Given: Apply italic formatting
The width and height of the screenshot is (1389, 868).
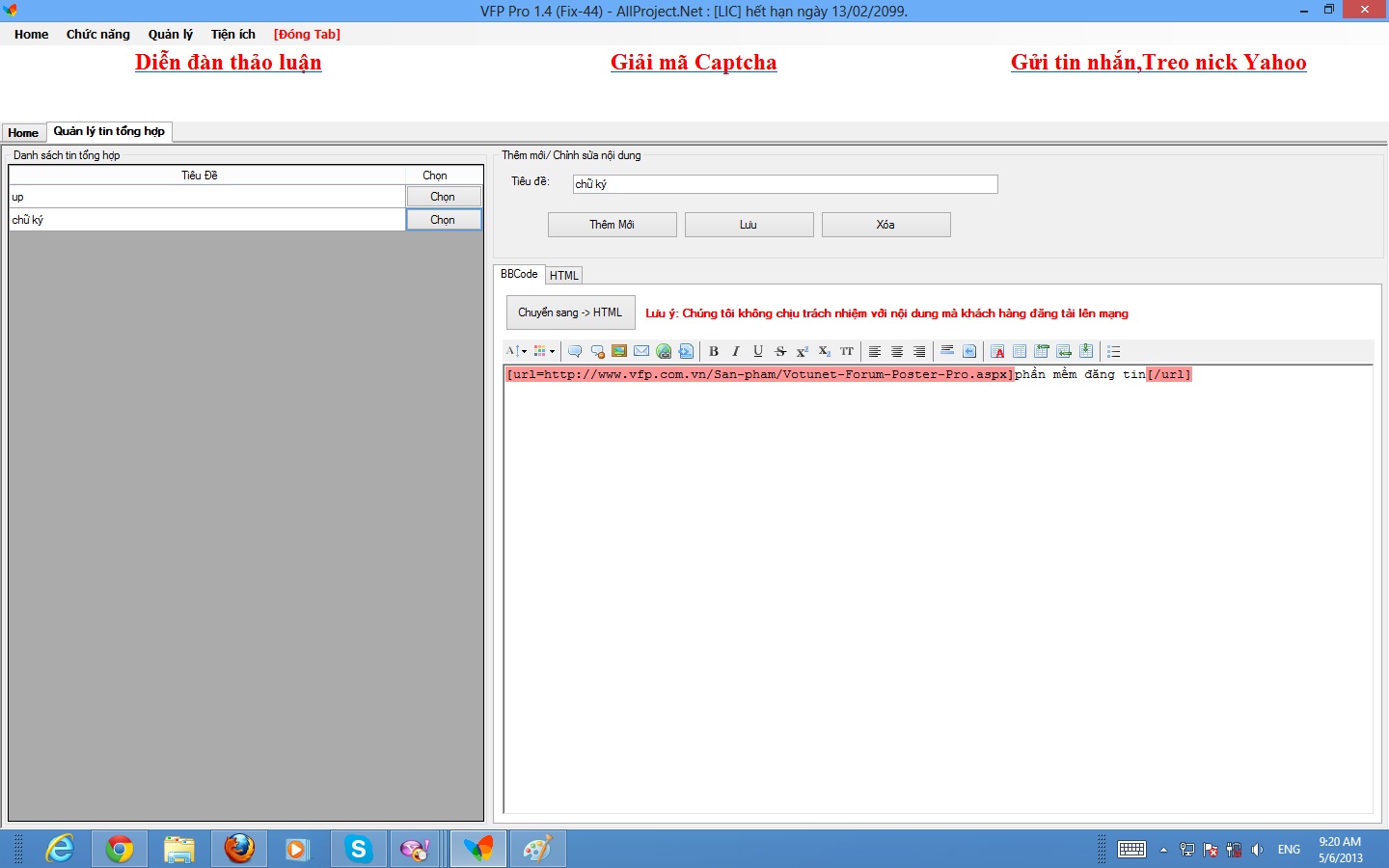Looking at the screenshot, I should 736,351.
